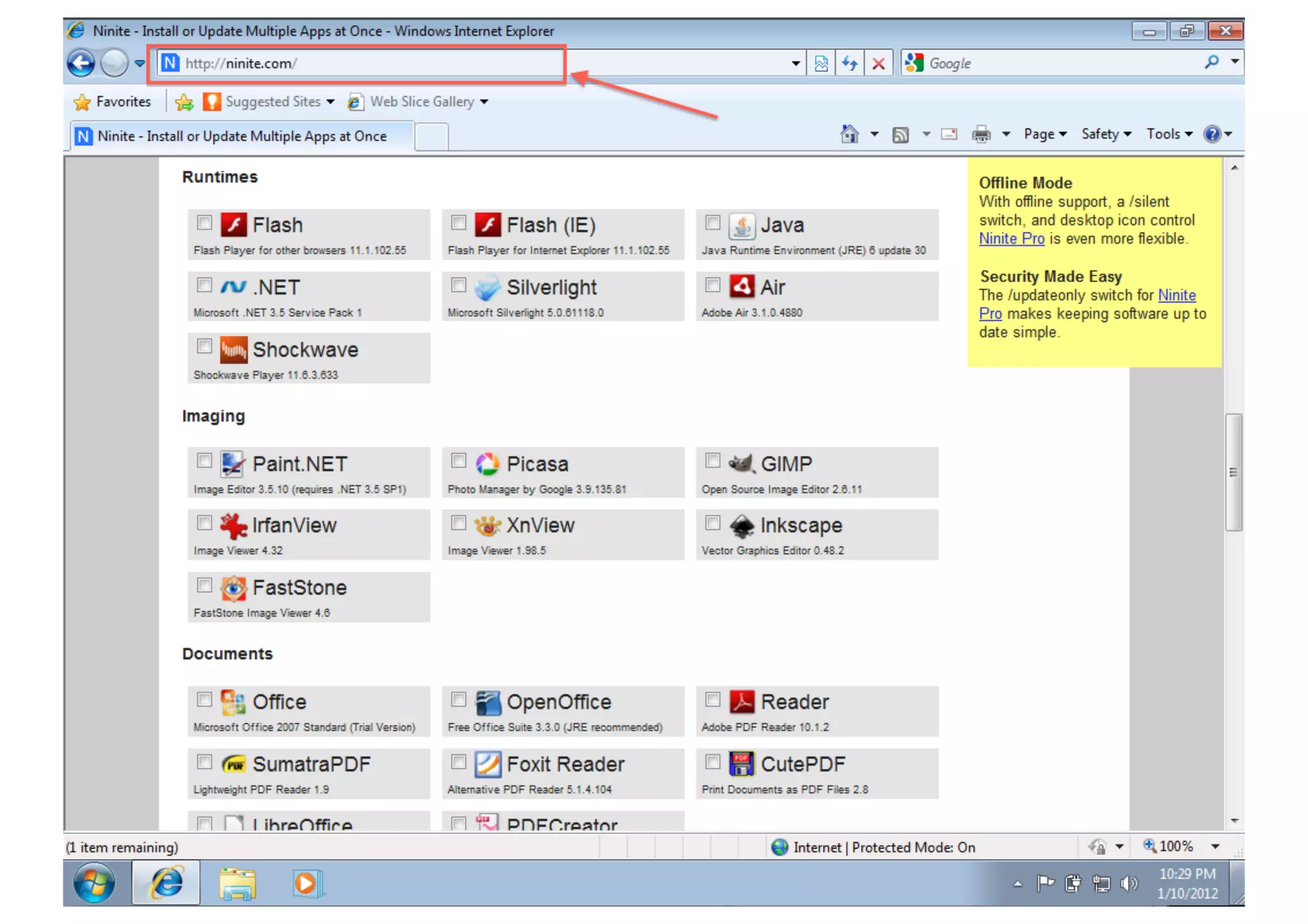This screenshot has width=1308, height=924.
Task: Click the Add to Favorites bar star icon
Action: 184,102
